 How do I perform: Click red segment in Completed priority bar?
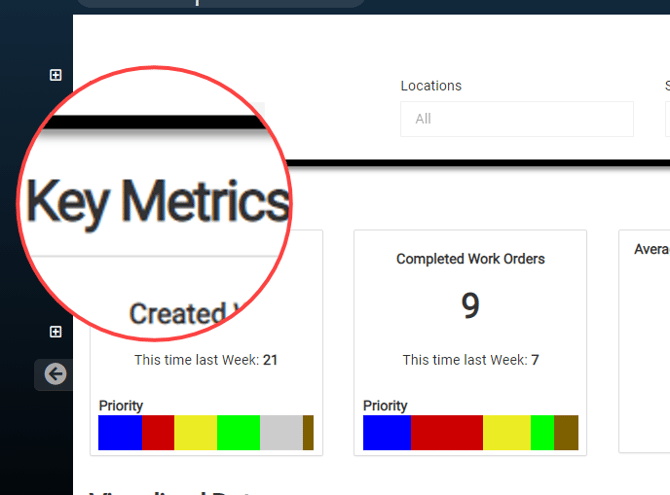coord(447,433)
